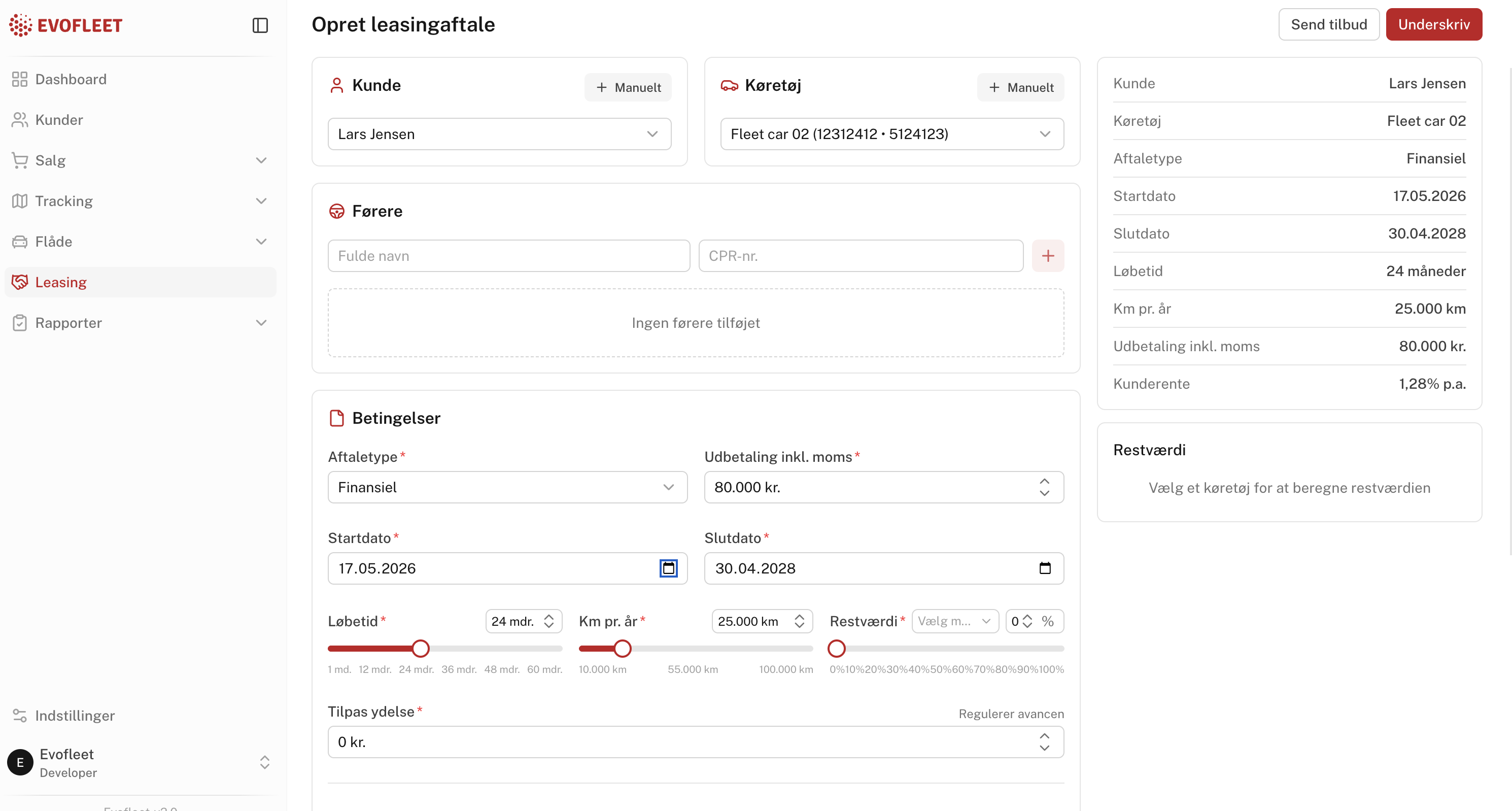Collapse the sidebar with the panel icon
1512x811 pixels.
pyautogui.click(x=260, y=25)
